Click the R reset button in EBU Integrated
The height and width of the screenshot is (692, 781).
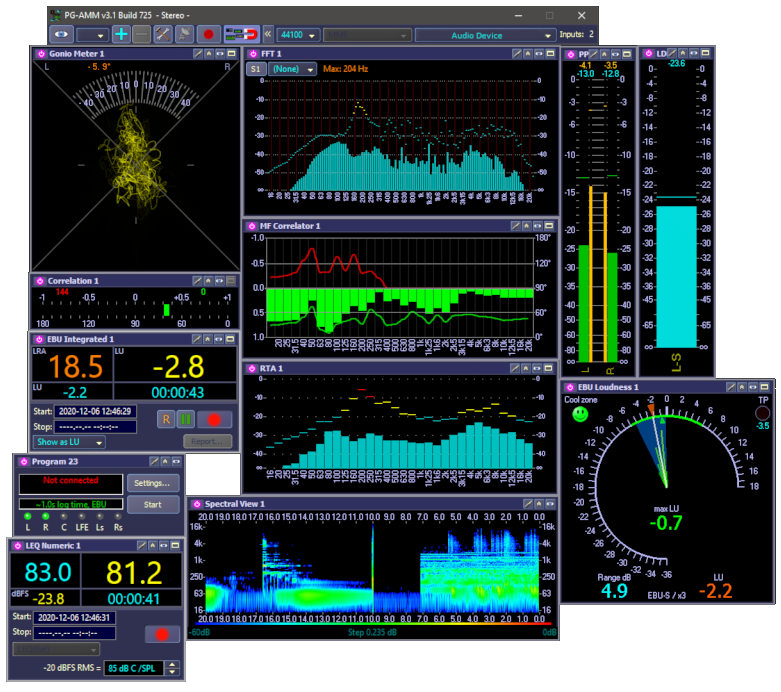[x=166, y=419]
